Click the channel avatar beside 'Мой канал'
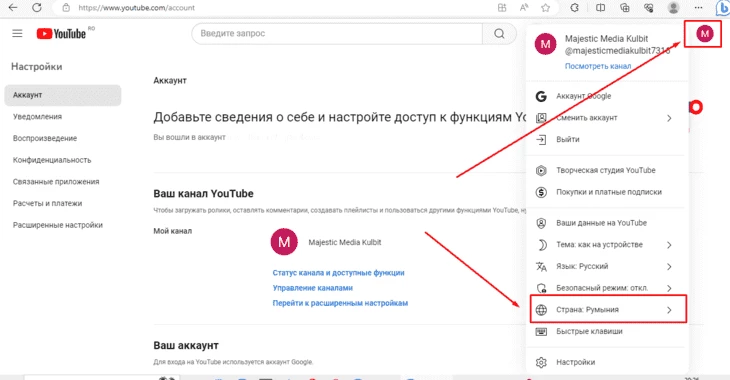This screenshot has width=730, height=380. (284, 242)
